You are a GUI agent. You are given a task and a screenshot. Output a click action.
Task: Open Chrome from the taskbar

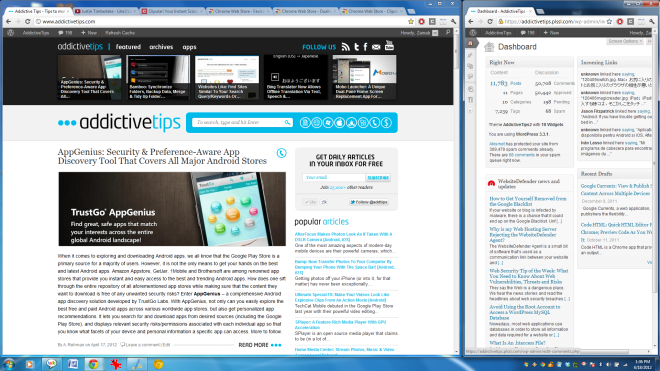93,364
